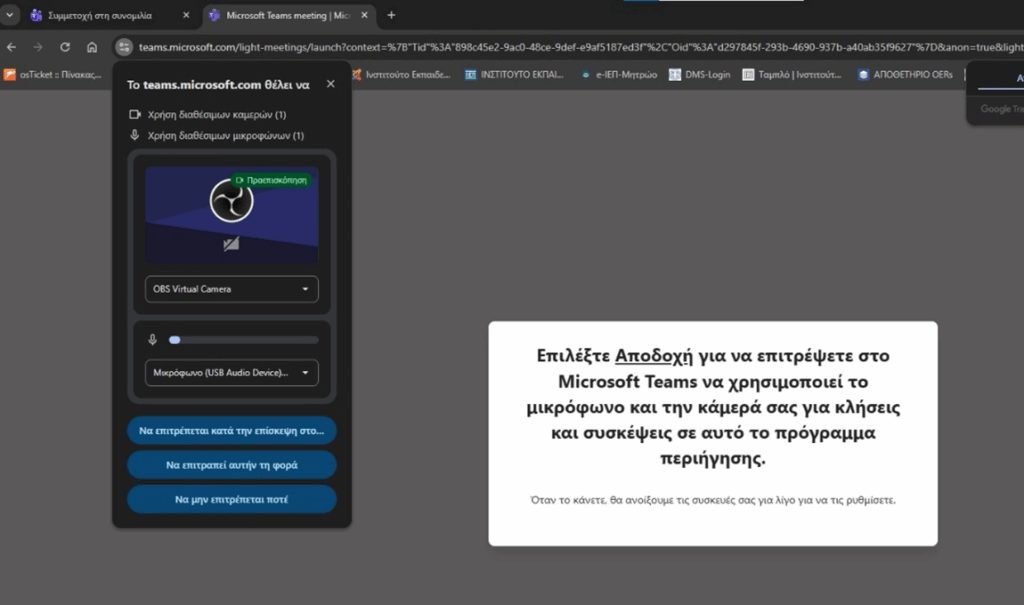
Task: Select the Microsoft Teams meeting tab
Action: point(280,15)
